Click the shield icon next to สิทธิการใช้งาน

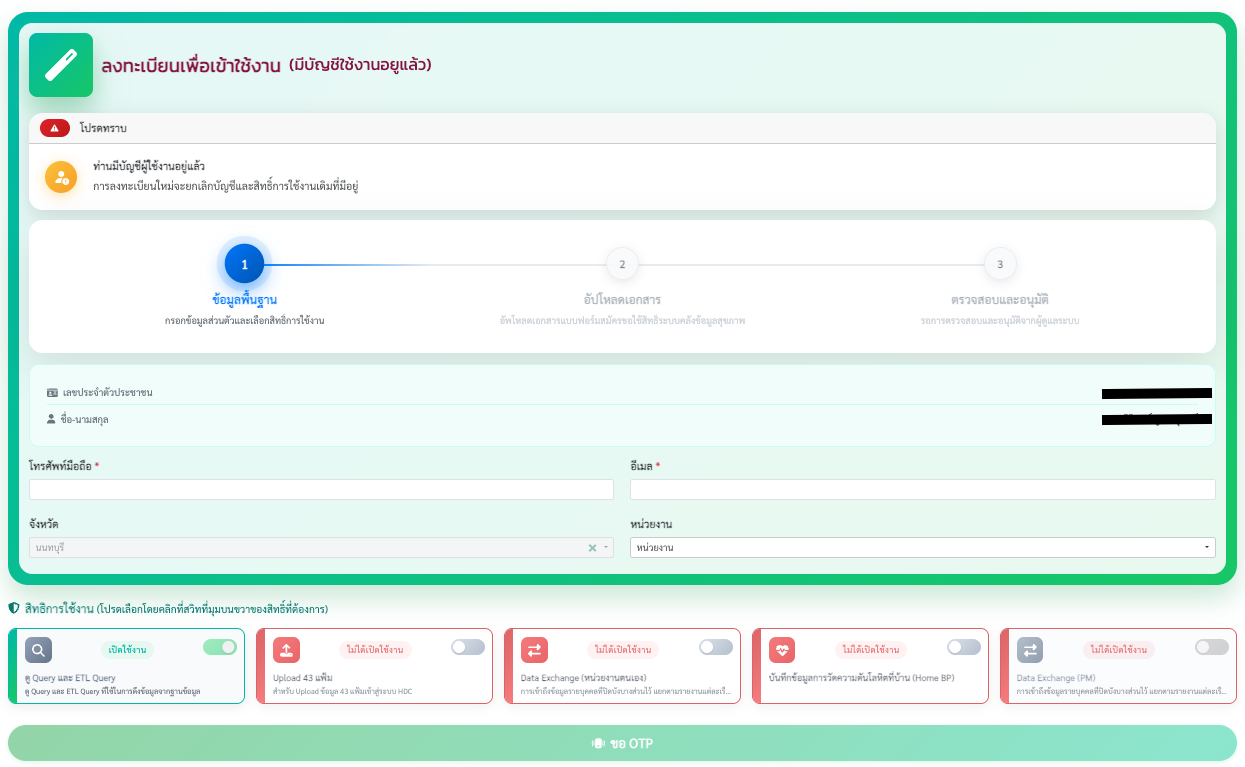14,608
